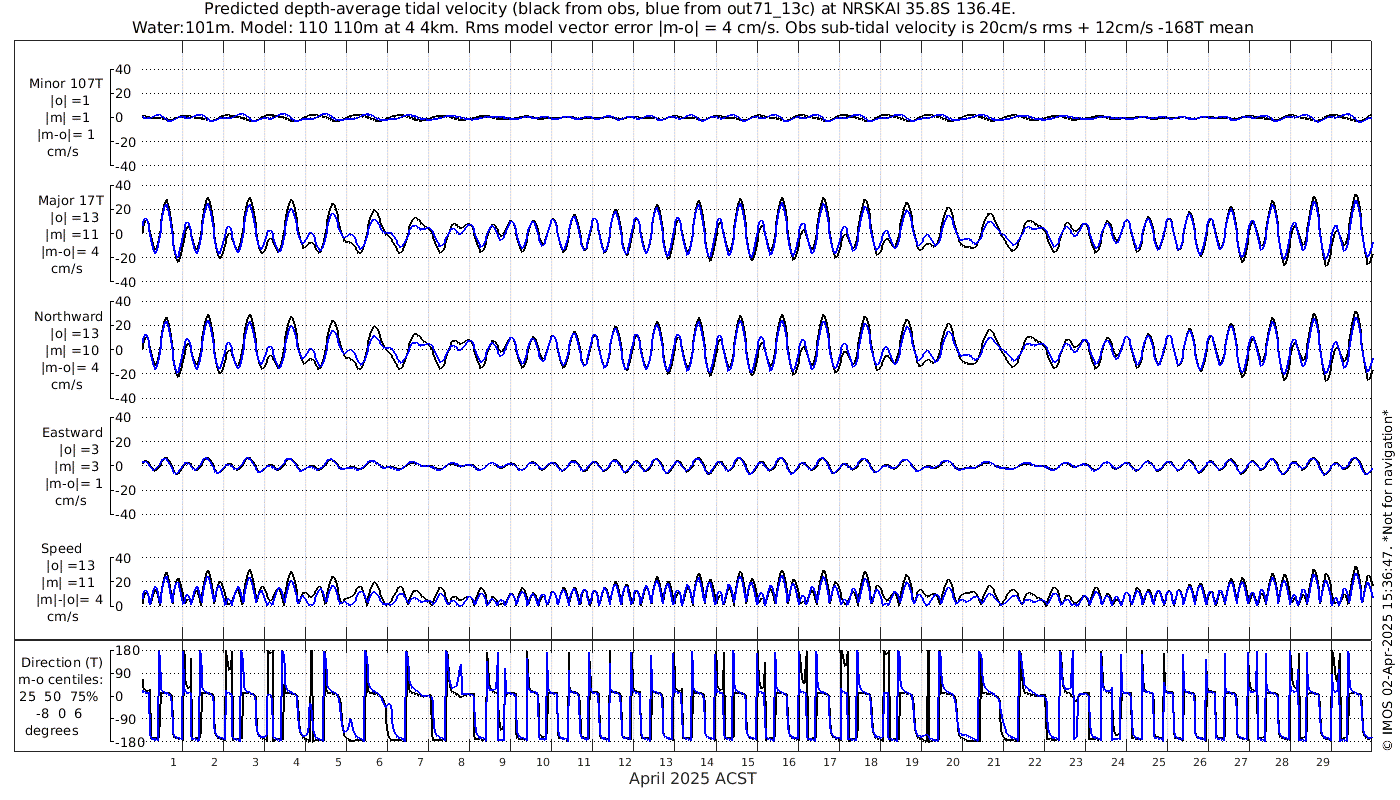Click the -90 tick of Direction panel
This screenshot has width=1400, height=800.
click(125, 719)
